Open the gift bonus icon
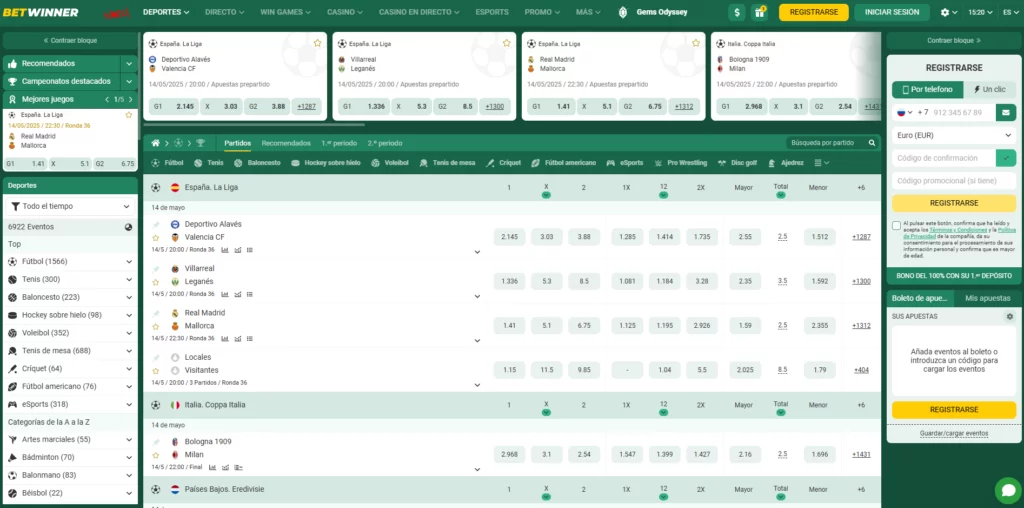The height and width of the screenshot is (508, 1024). coord(759,12)
